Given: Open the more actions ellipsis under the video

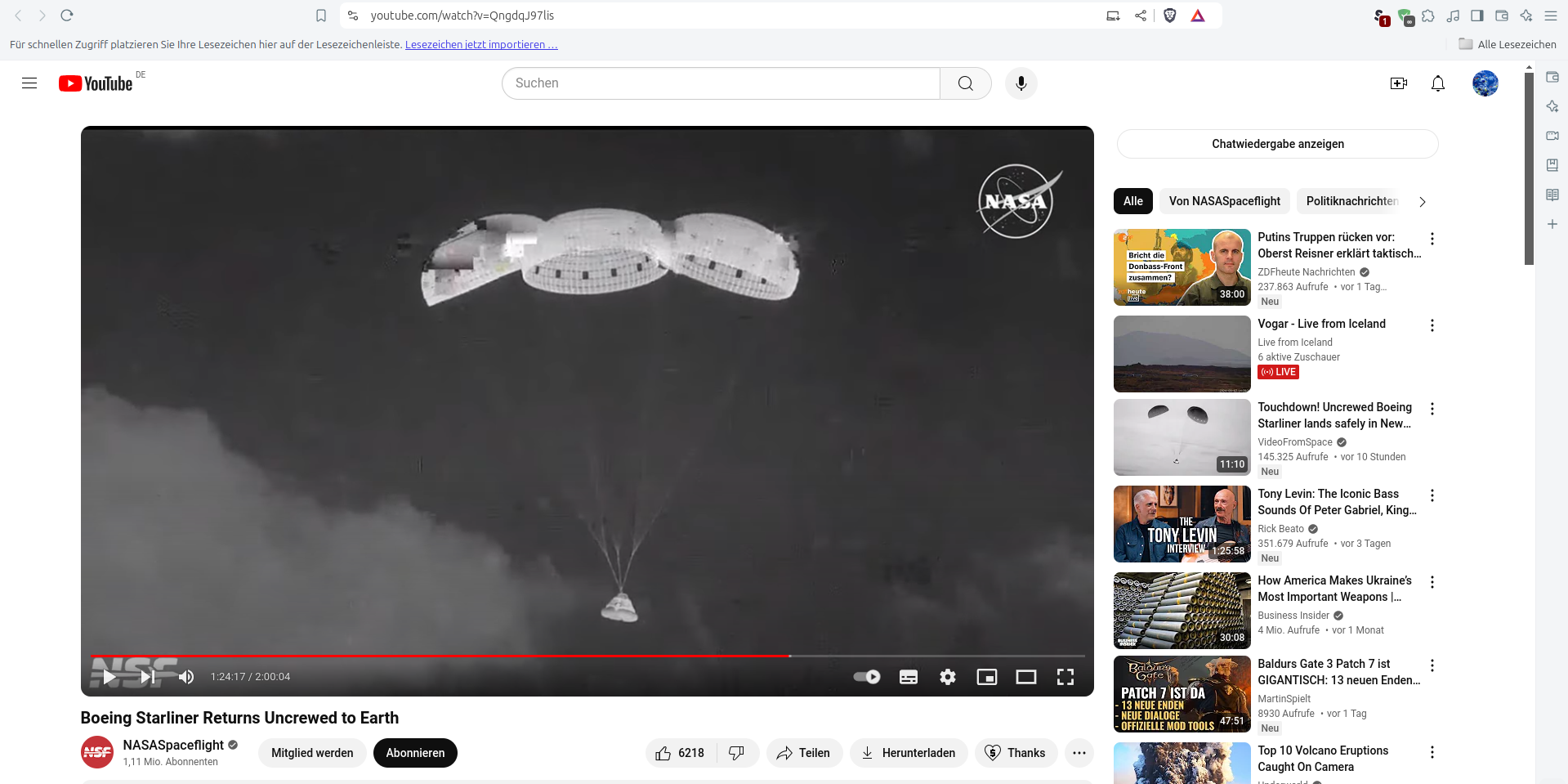Looking at the screenshot, I should tap(1079, 753).
